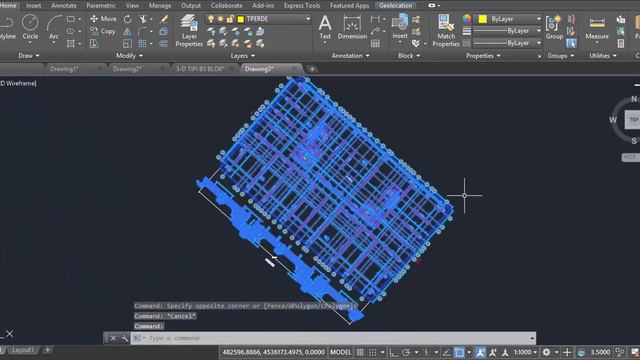Switch to Drawing1 document tab
Viewport: 640px width, 360px height.
click(x=64, y=69)
